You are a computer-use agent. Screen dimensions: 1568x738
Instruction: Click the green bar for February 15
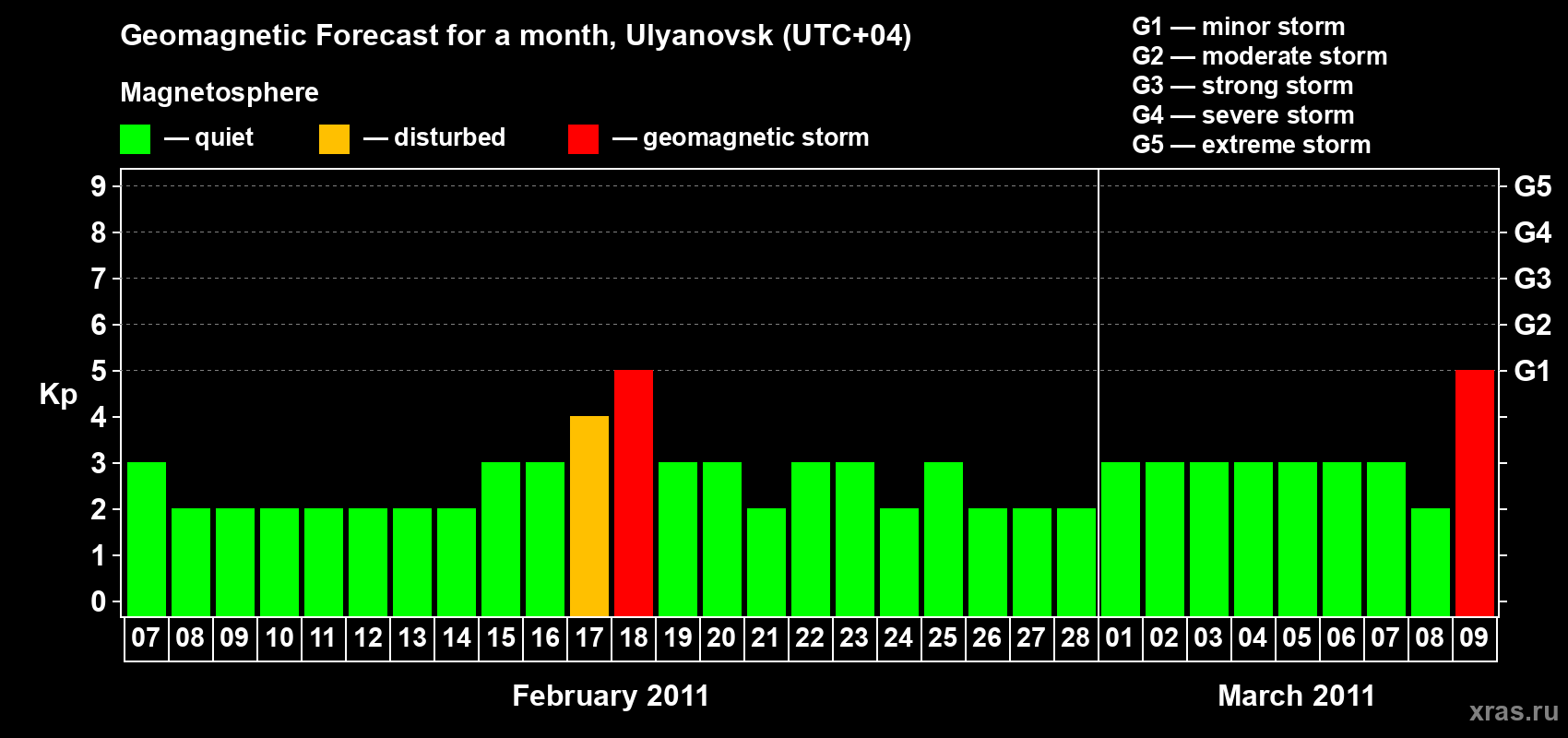pos(501,539)
